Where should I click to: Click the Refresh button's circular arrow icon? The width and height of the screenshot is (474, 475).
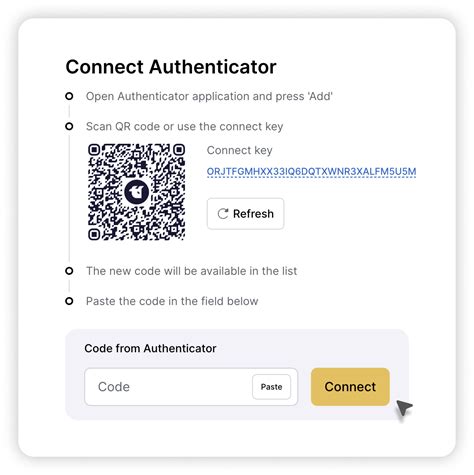coord(223,214)
